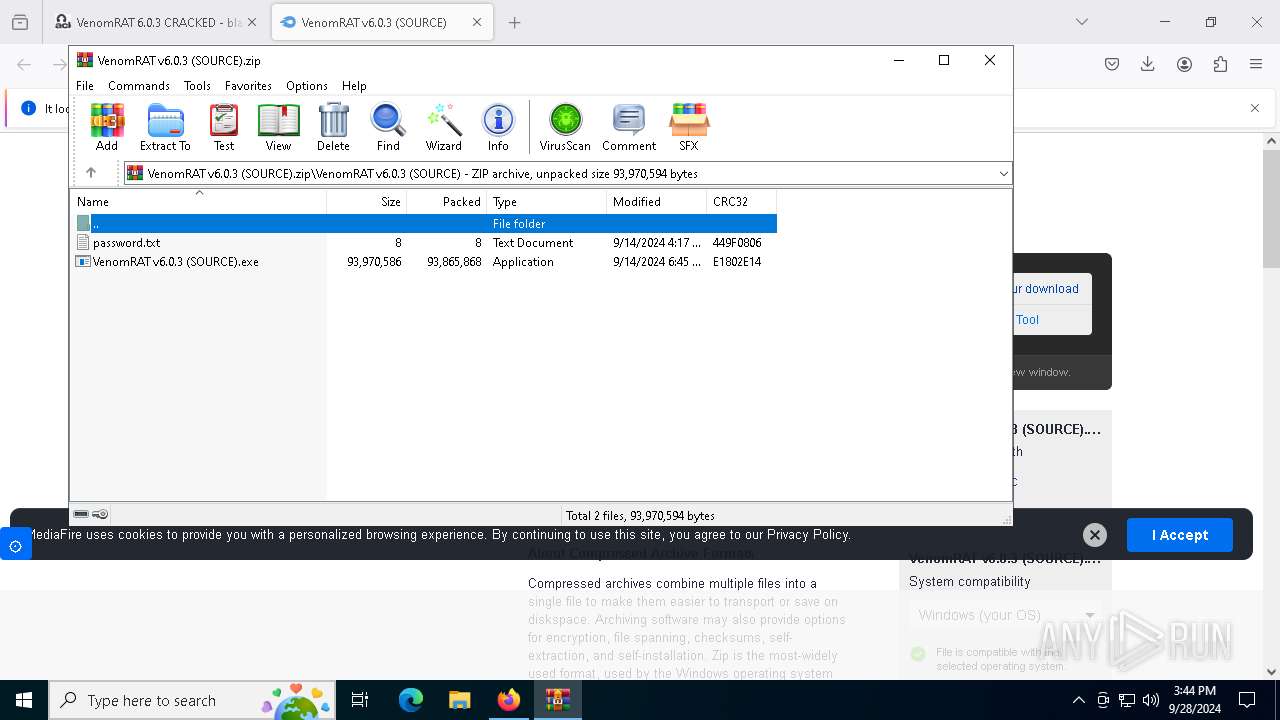Select the password.txt file icon
This screenshot has height=720, width=1280.
coord(84,242)
